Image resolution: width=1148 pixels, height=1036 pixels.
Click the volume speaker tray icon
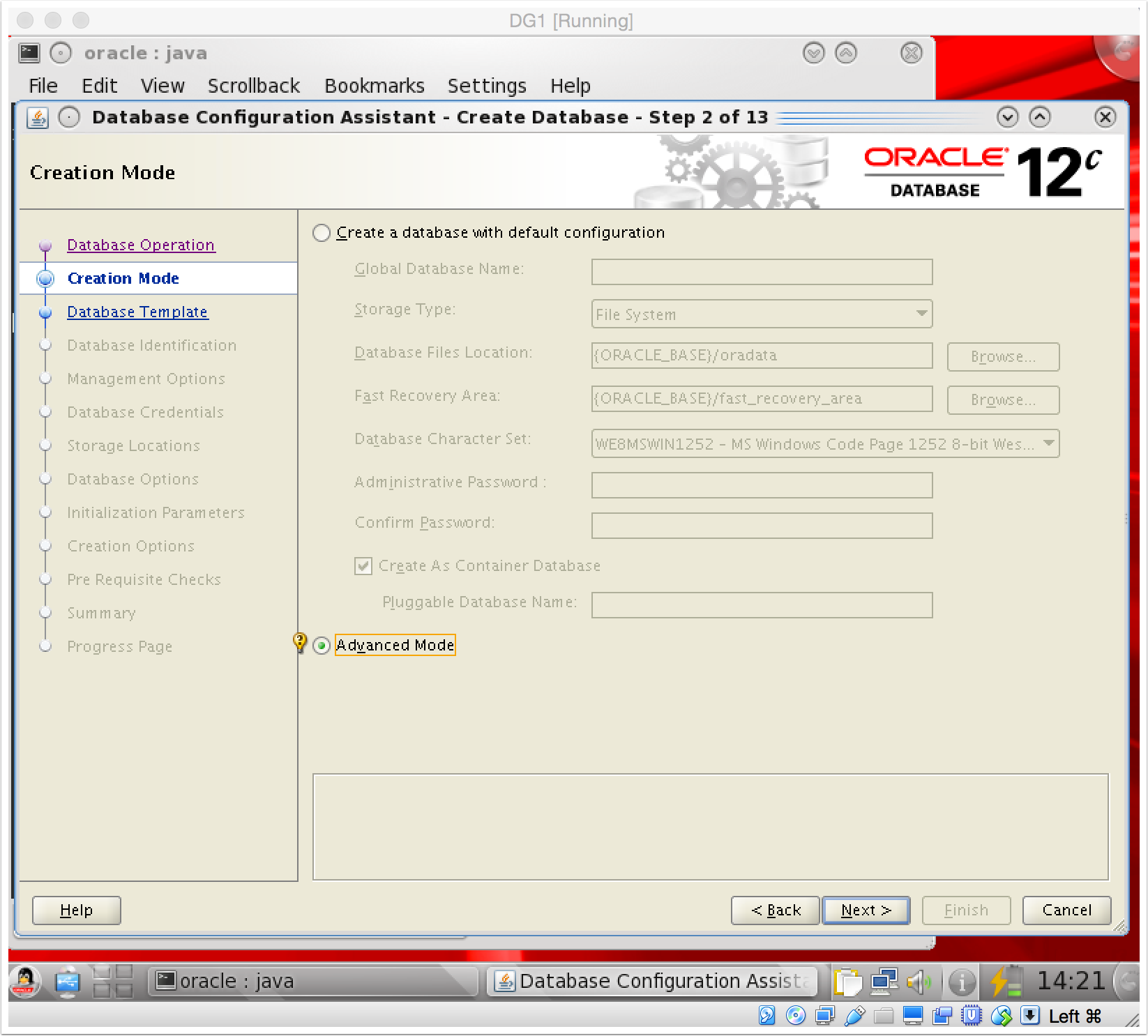coord(919,982)
